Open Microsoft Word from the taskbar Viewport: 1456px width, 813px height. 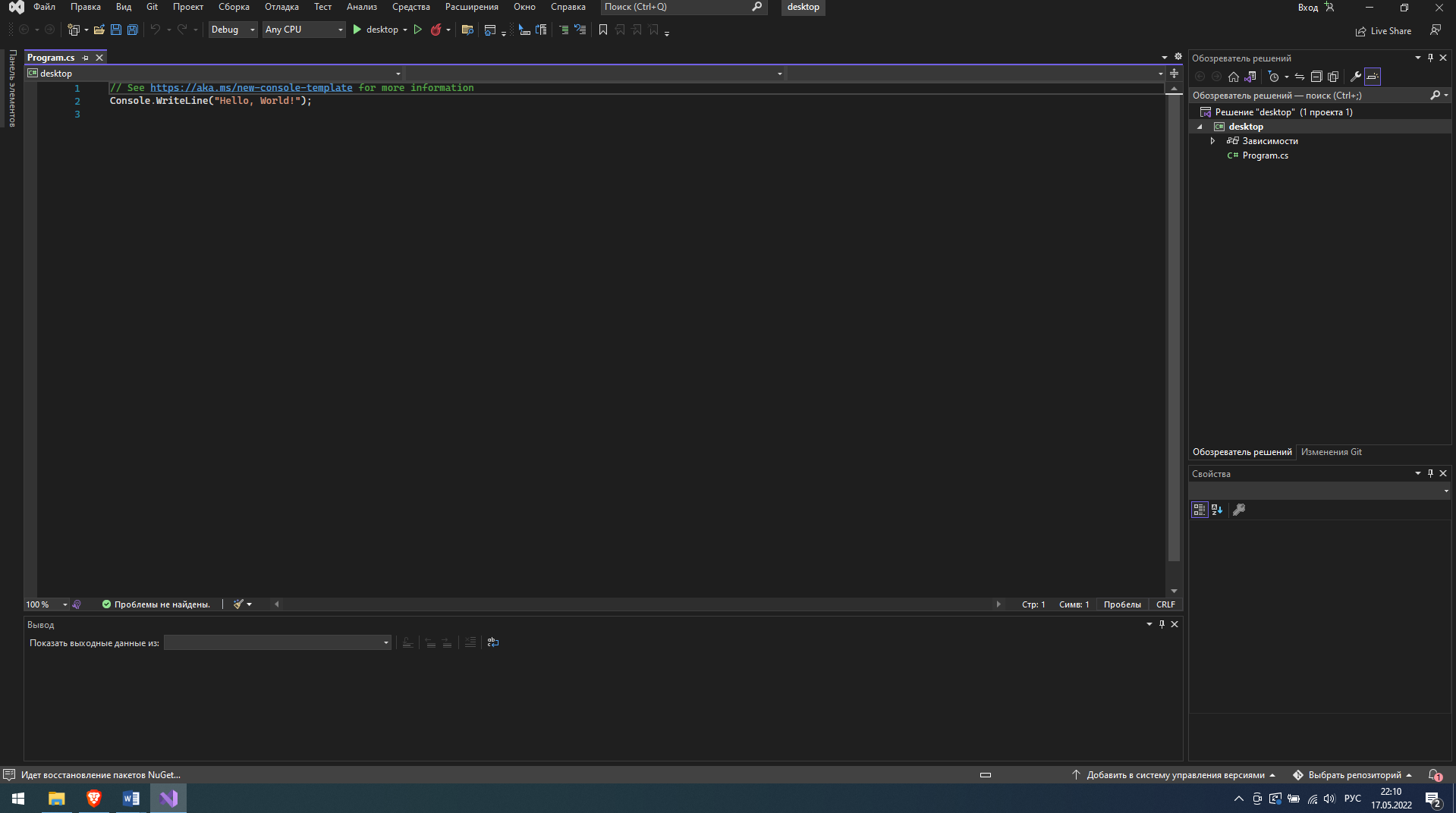(x=131, y=798)
